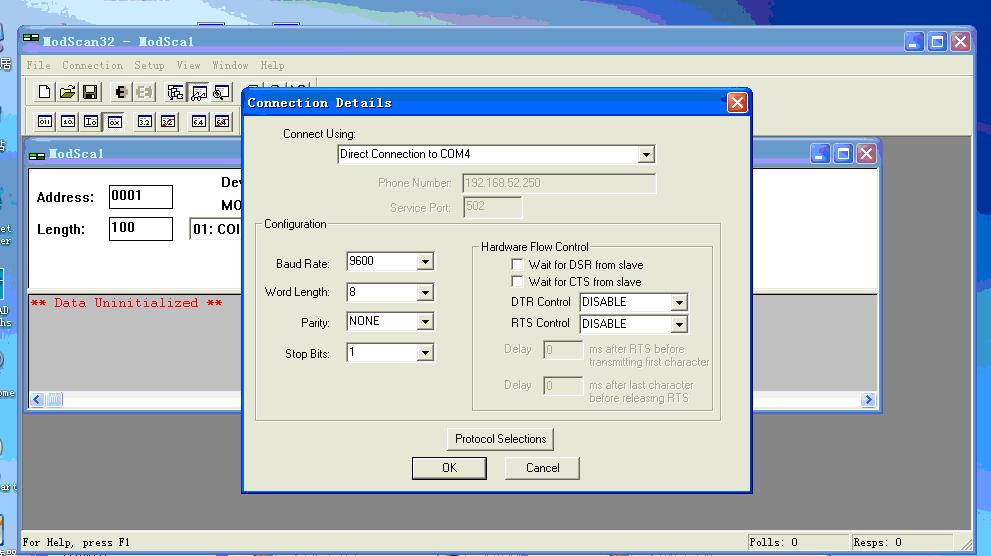
Task: Open the Data Definition toolbar icon
Action: 175,92
